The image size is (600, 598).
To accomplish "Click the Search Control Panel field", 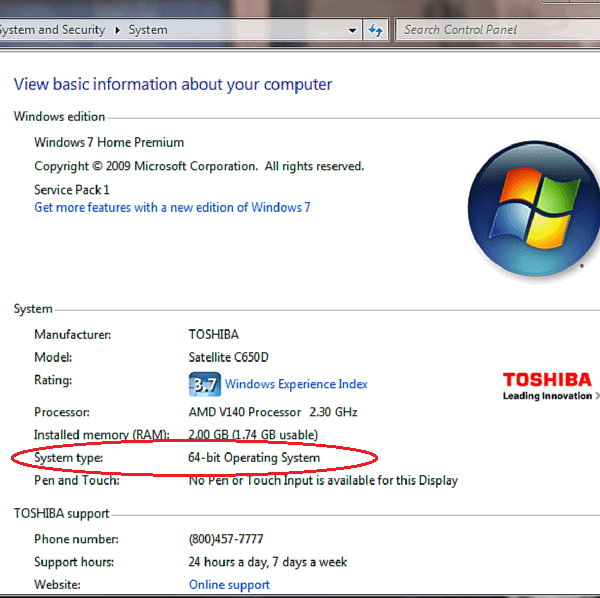I will coord(497,30).
